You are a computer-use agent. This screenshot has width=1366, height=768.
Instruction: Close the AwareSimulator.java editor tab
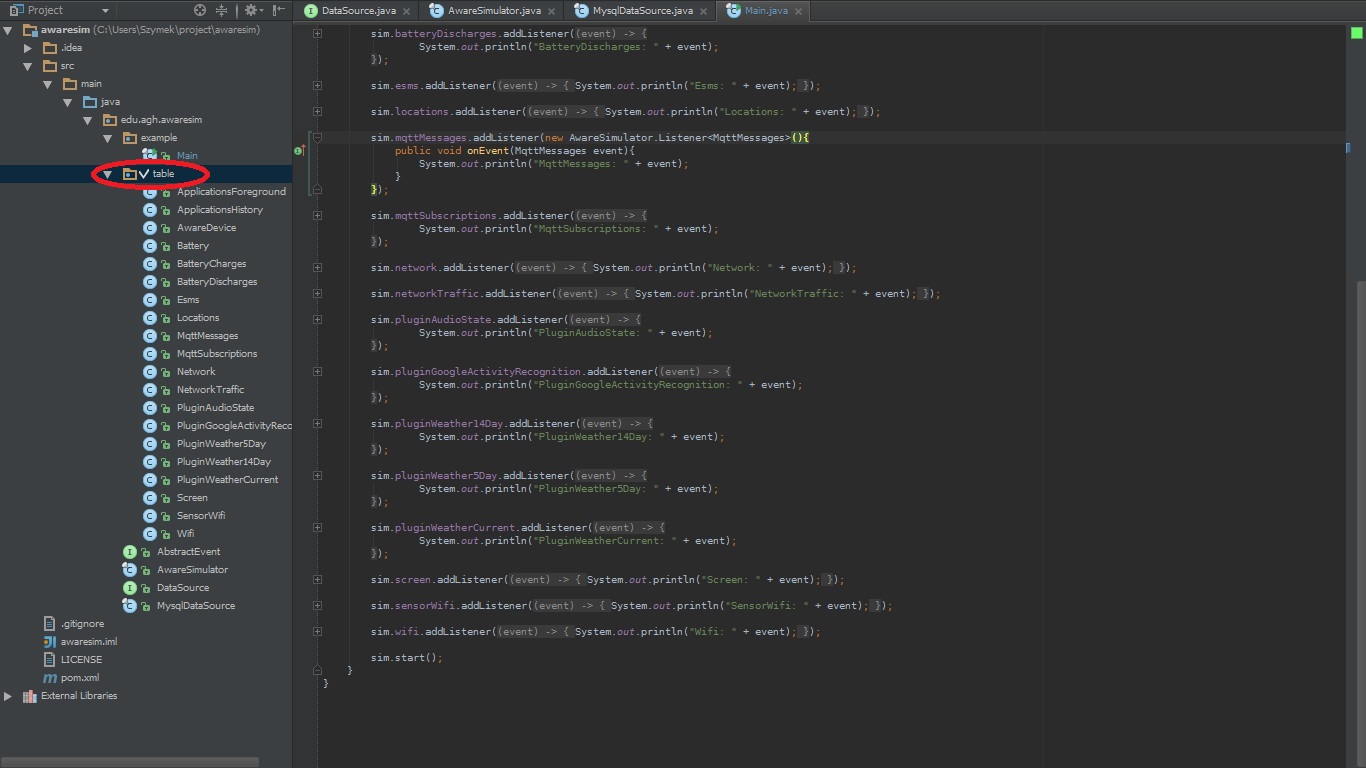click(552, 11)
